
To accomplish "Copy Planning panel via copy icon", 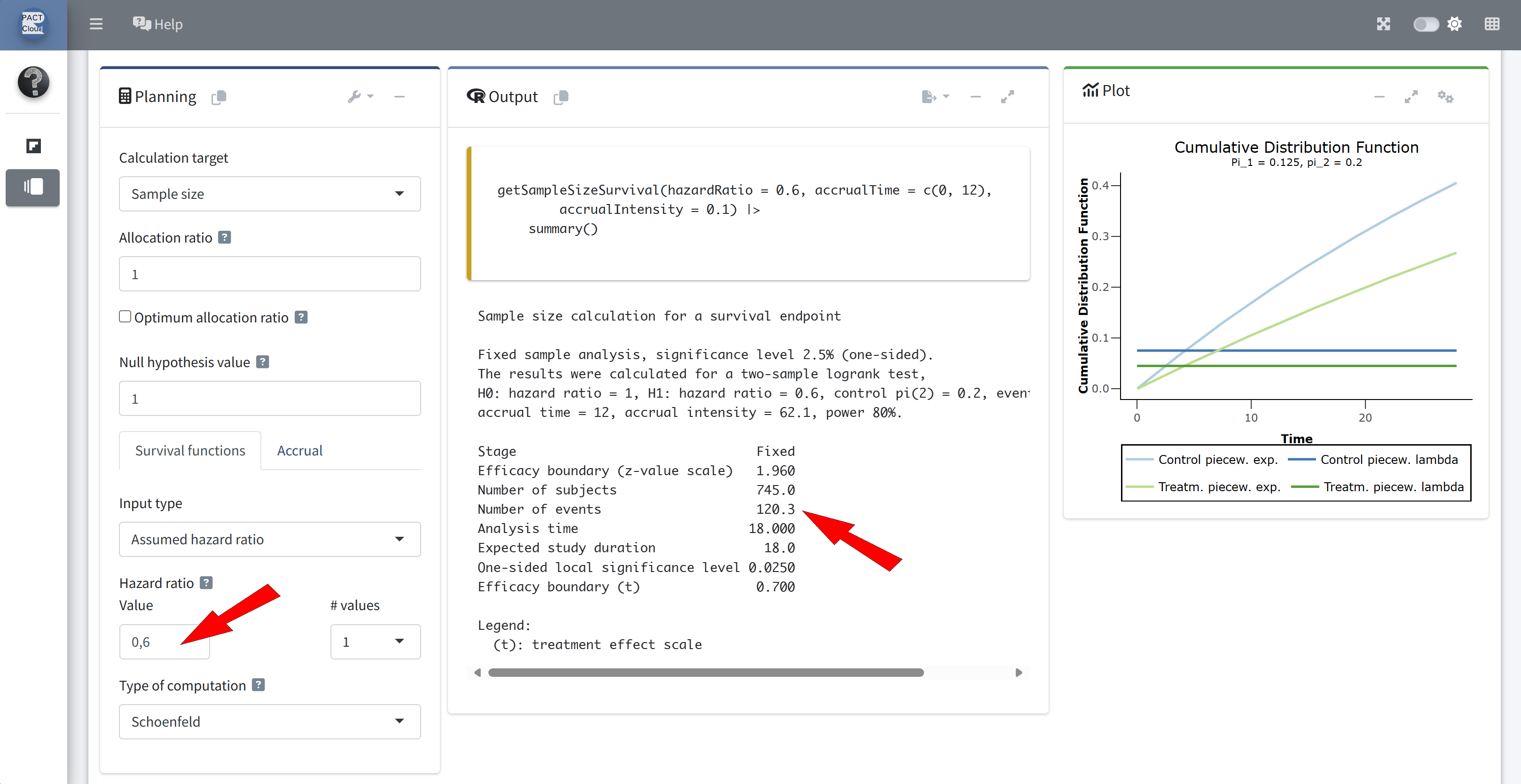I will (219, 97).
